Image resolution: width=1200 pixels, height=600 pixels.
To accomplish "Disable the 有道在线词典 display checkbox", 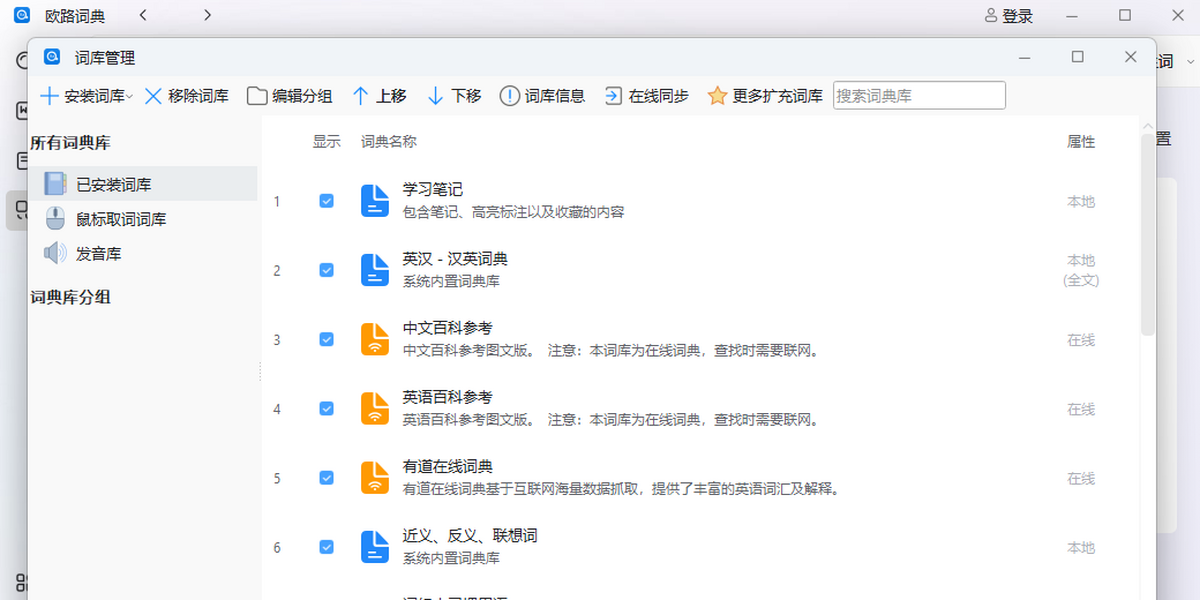I will pyautogui.click(x=326, y=478).
